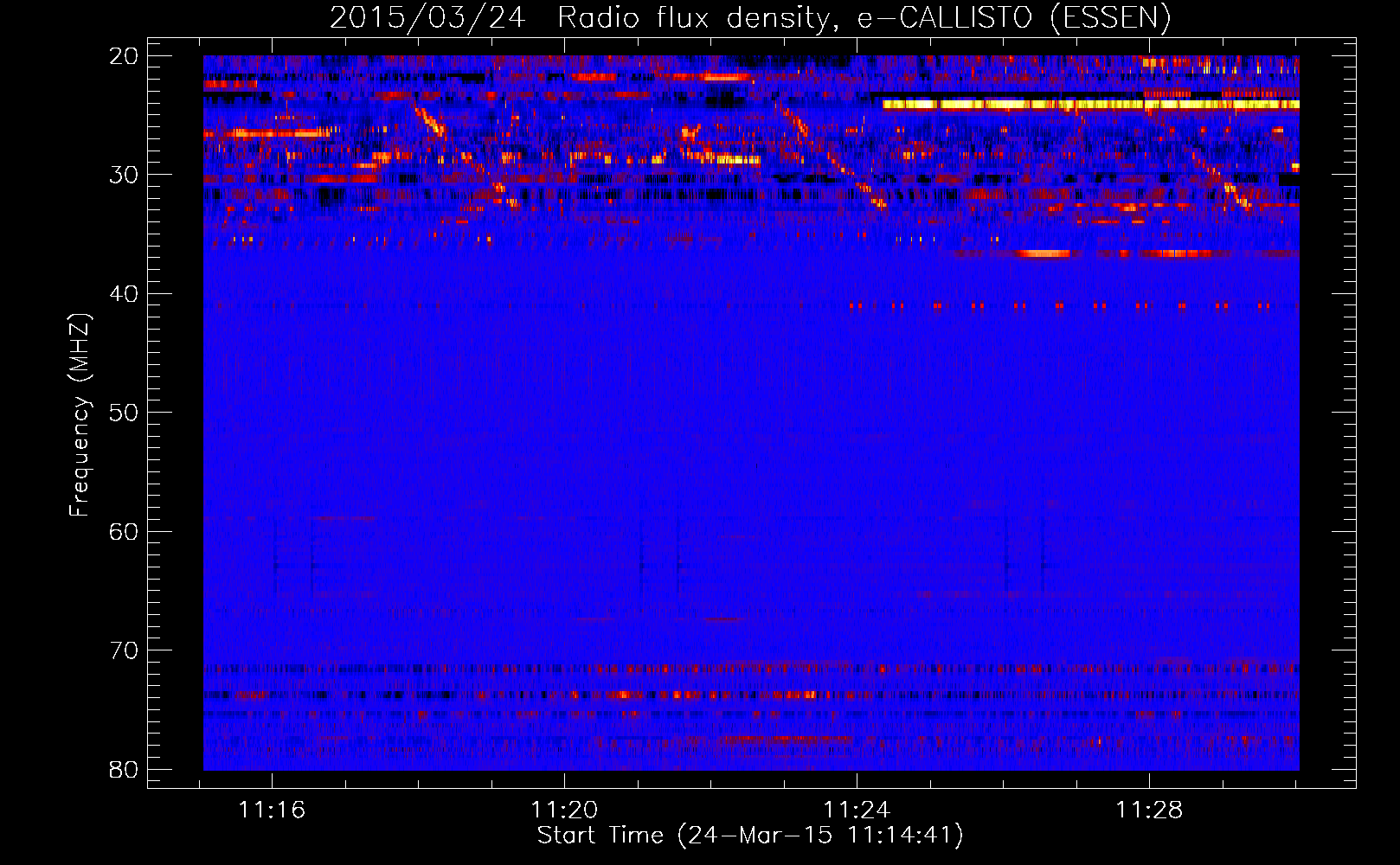The width and height of the screenshot is (1400, 865).
Task: Click the 11:16 time tick label
Action: (272, 811)
